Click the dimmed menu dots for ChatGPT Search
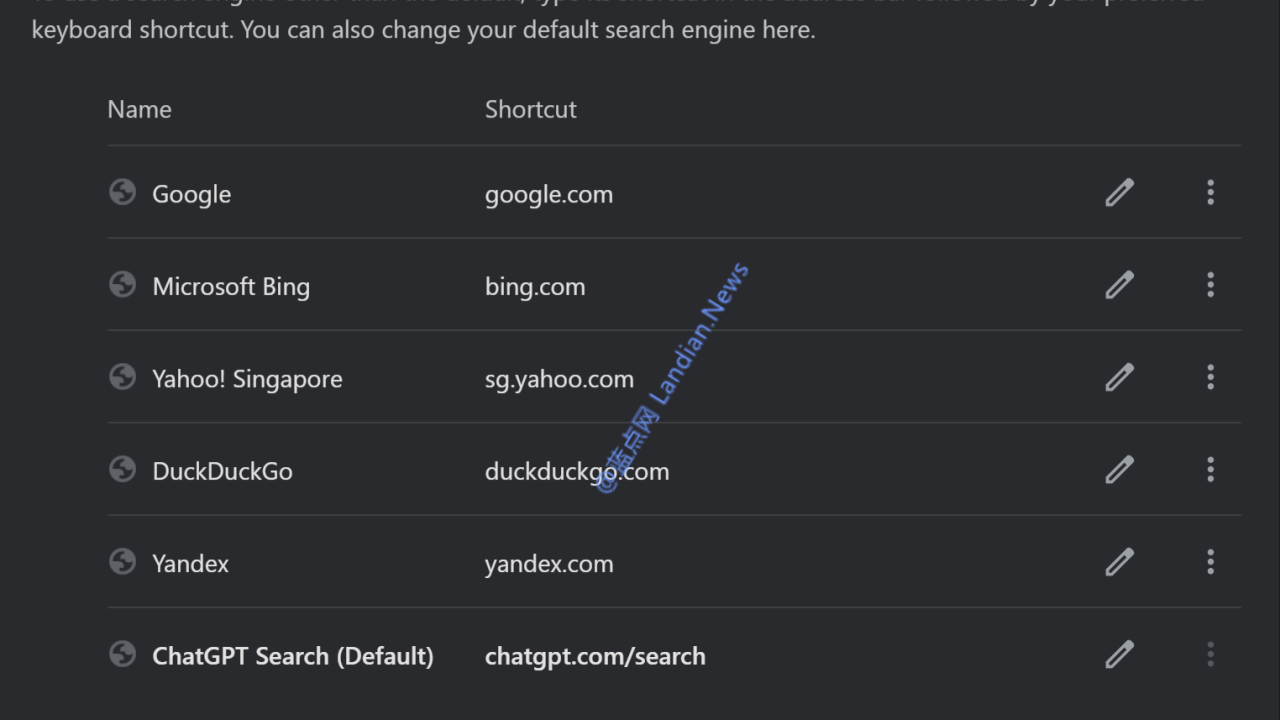The height and width of the screenshot is (720, 1280). pyautogui.click(x=1210, y=654)
